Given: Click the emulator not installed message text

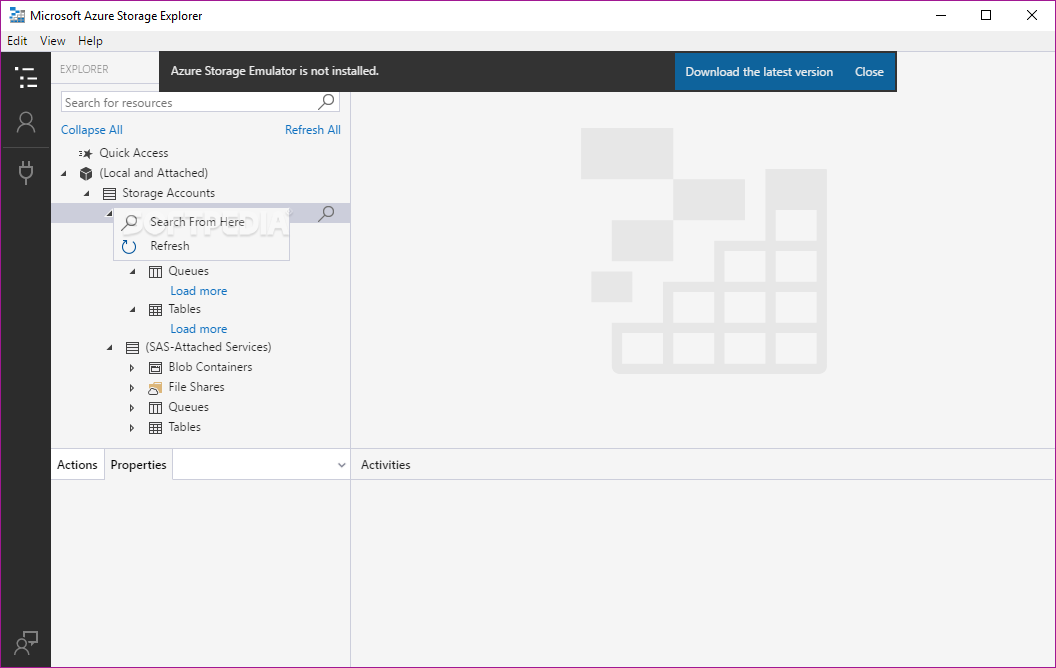Looking at the screenshot, I should point(275,71).
